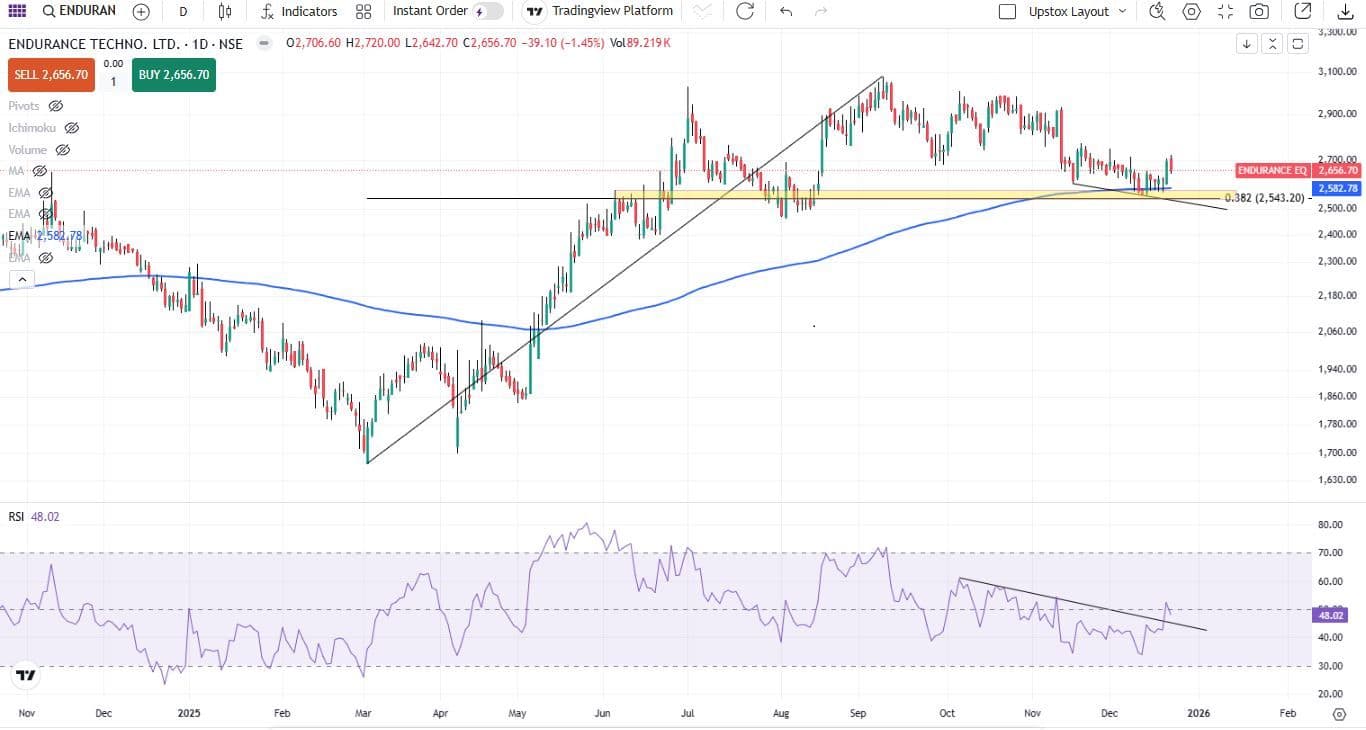
Task: Open the candlestick chart type menu
Action: pyautogui.click(x=225, y=11)
